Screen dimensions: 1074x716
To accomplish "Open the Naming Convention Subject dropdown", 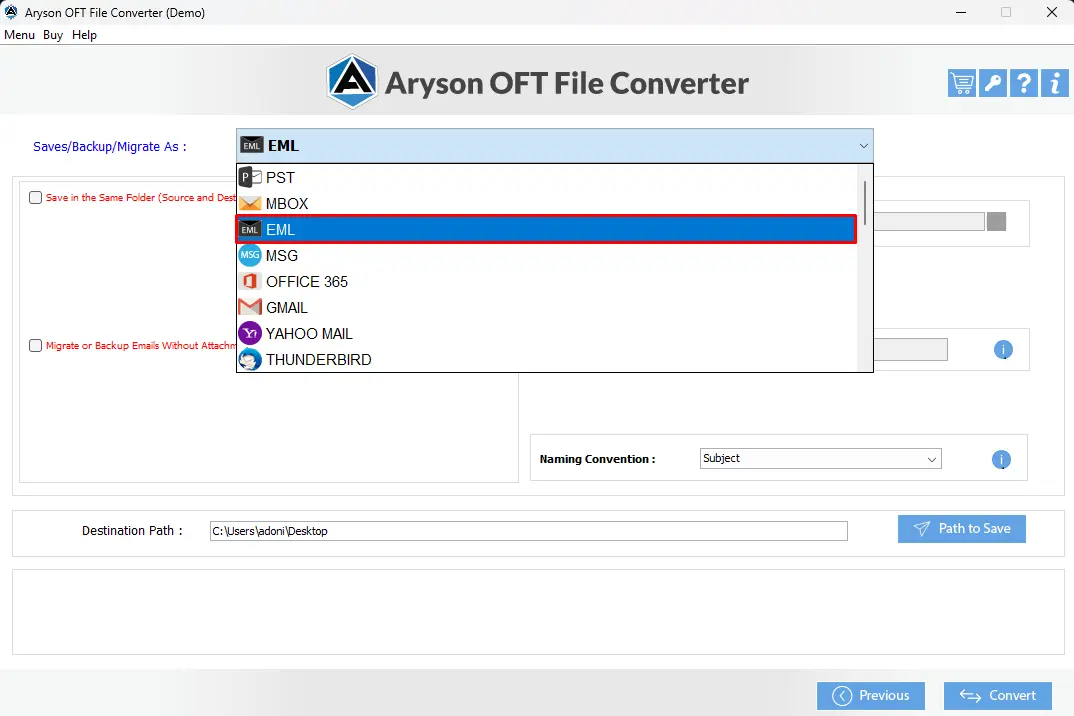I will coord(821,458).
